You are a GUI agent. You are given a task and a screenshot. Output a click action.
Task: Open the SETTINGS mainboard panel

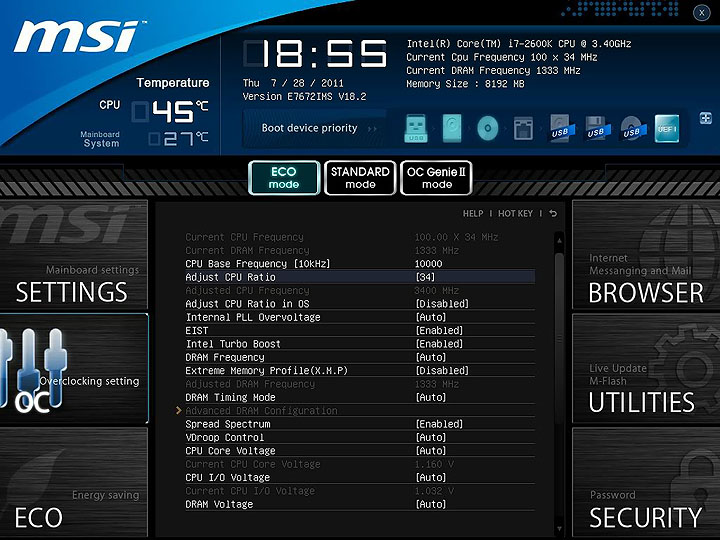[73, 255]
